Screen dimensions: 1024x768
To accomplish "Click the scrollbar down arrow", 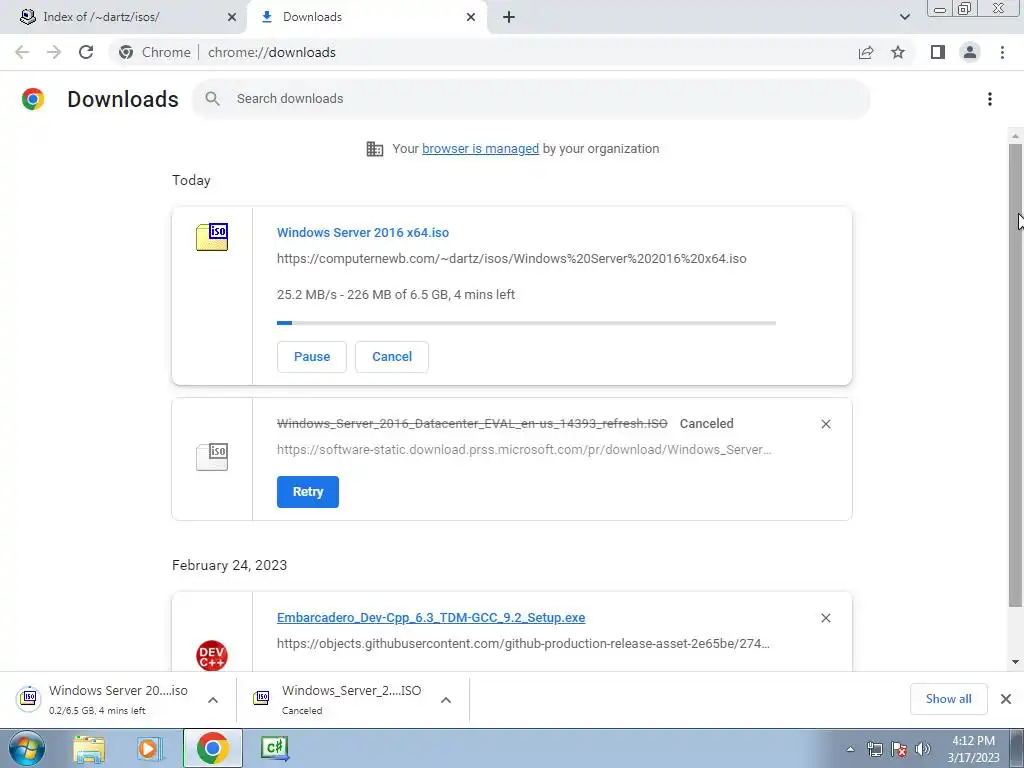I will [x=1015, y=662].
